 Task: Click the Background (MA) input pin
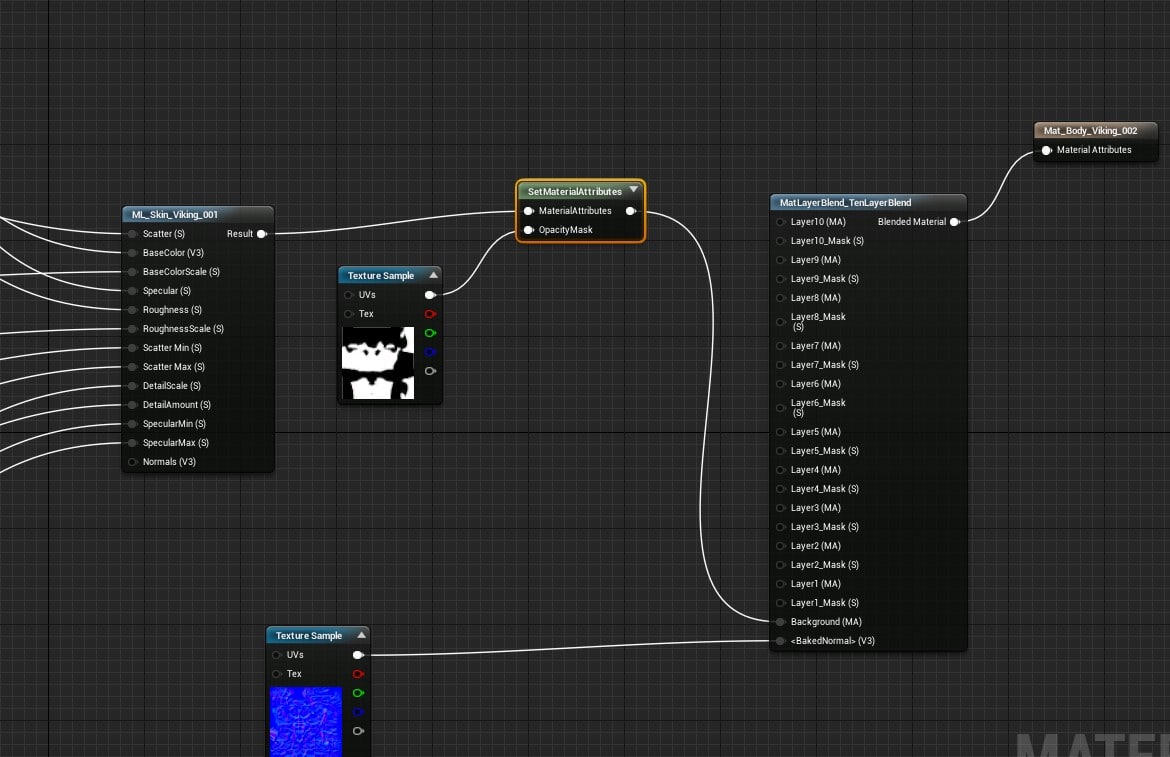(x=780, y=622)
